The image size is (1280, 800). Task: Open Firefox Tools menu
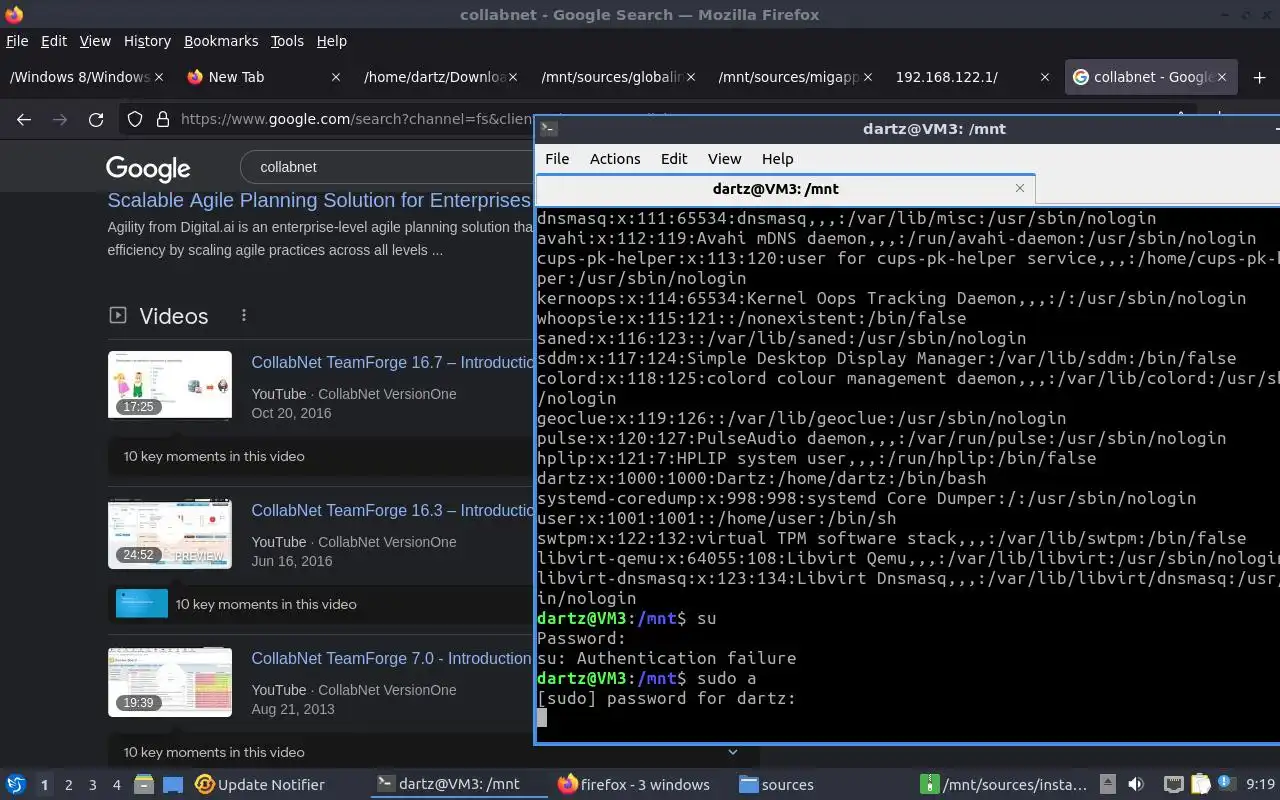pyautogui.click(x=287, y=41)
